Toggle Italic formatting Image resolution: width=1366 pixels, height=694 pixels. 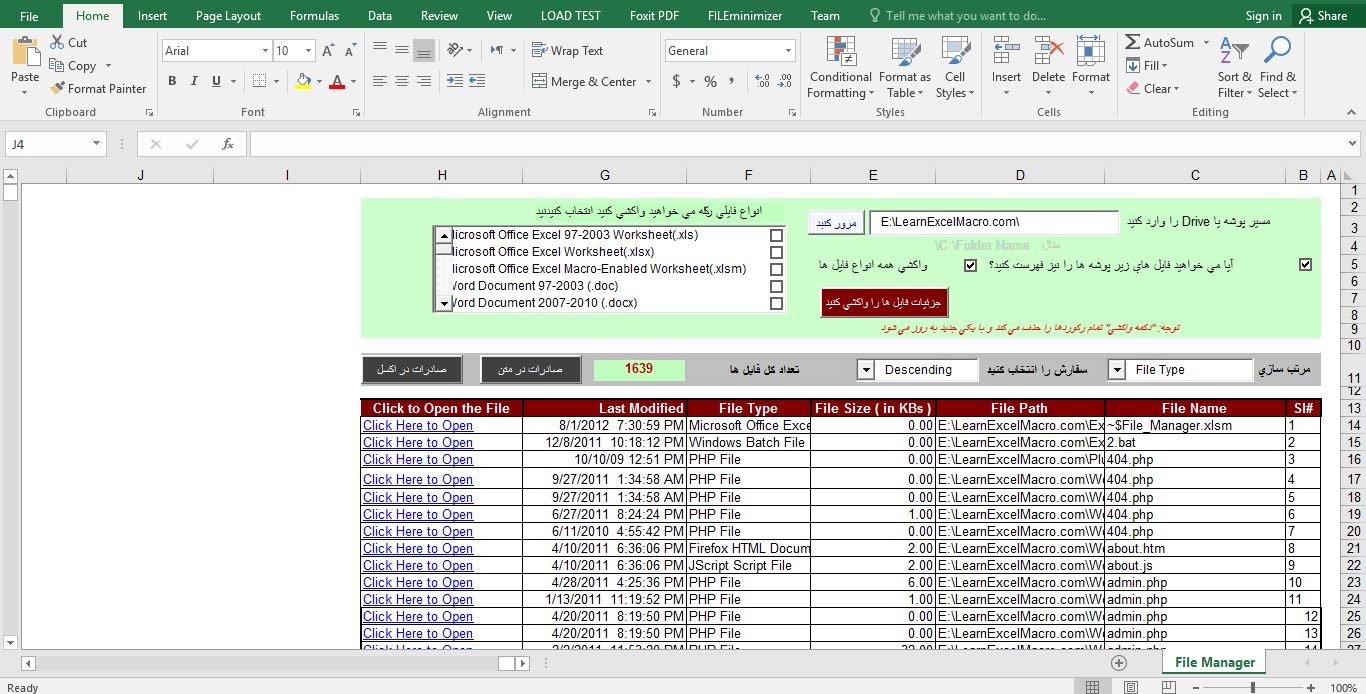tap(192, 81)
